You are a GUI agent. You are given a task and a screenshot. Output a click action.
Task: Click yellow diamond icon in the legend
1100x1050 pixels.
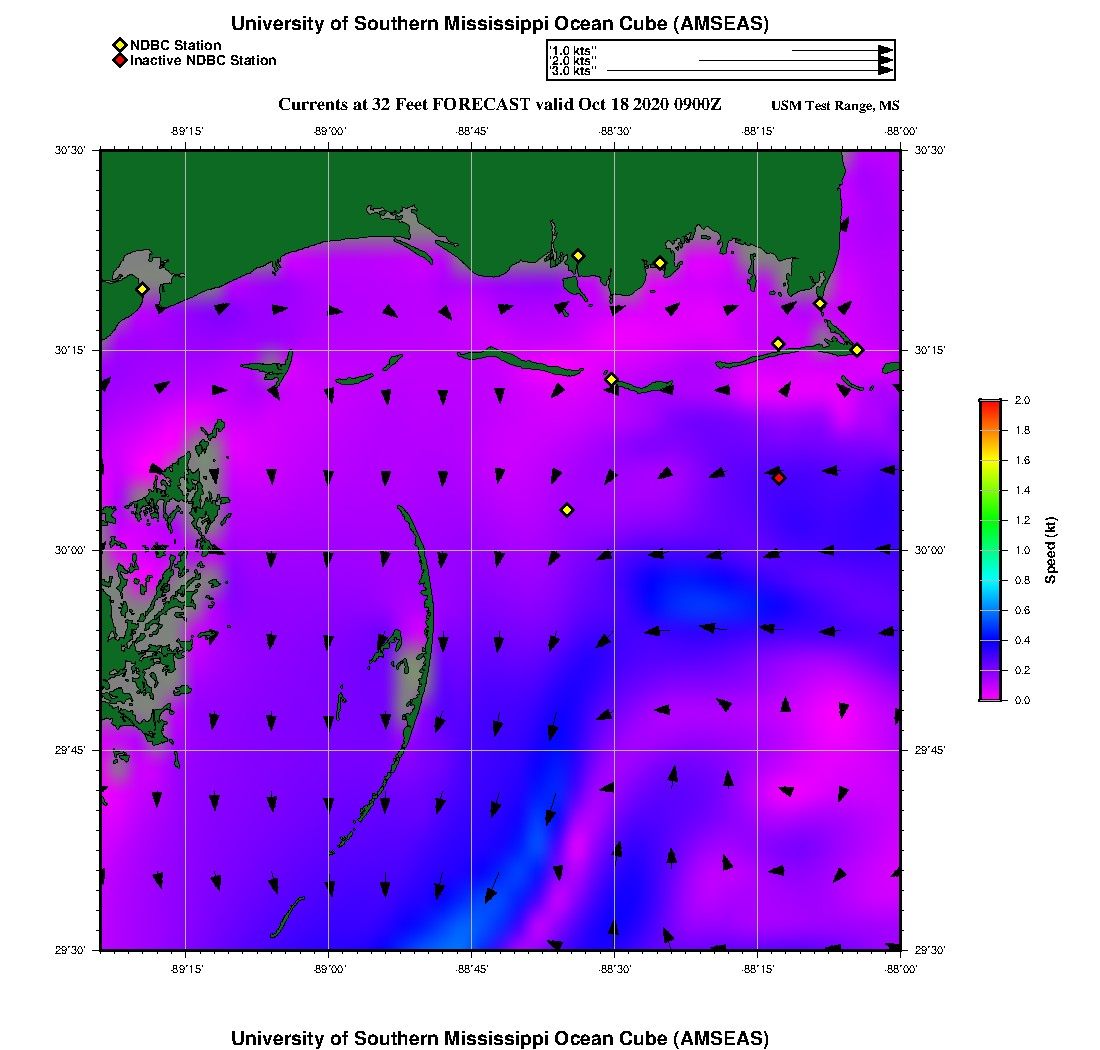(119, 45)
